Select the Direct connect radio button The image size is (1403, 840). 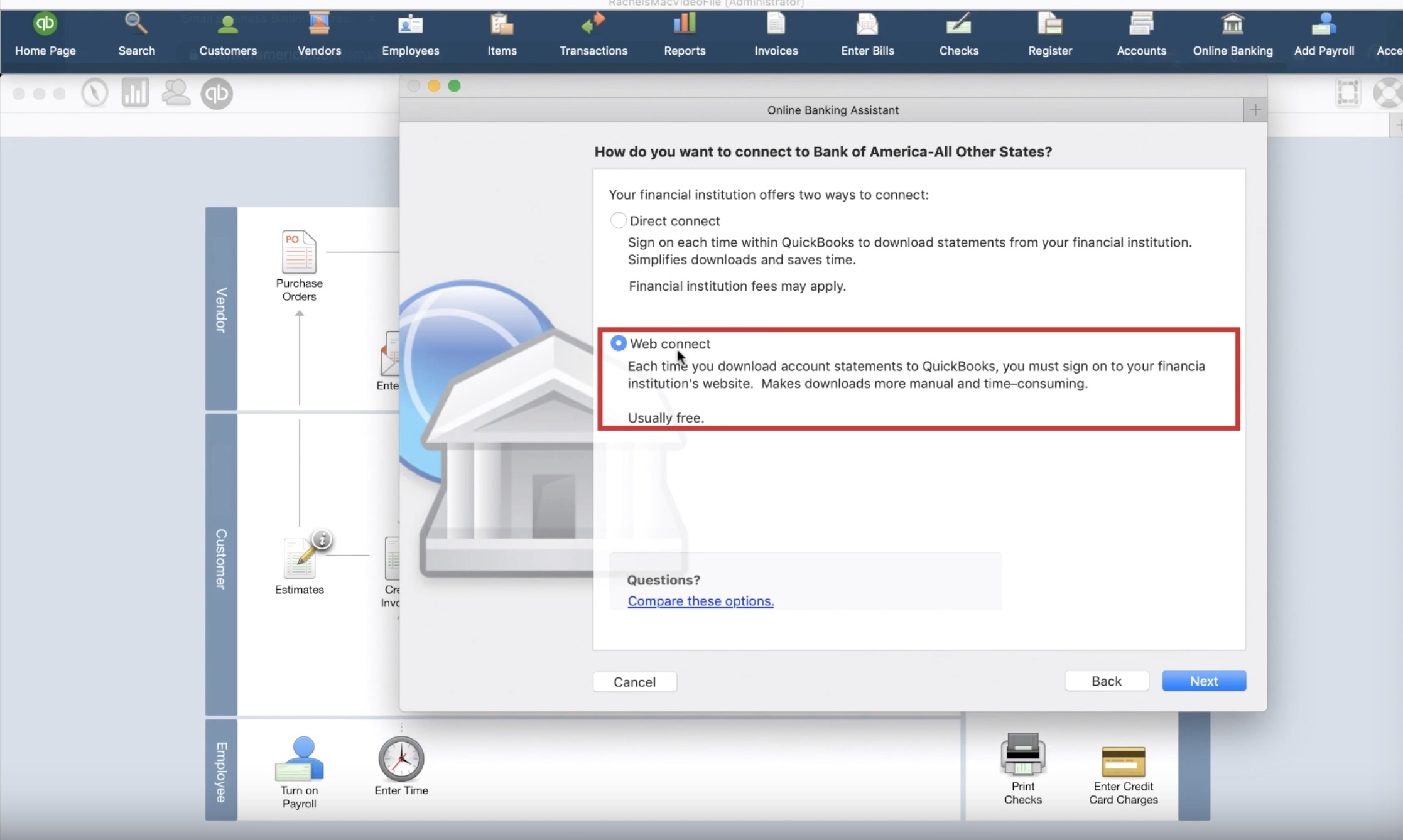(619, 220)
